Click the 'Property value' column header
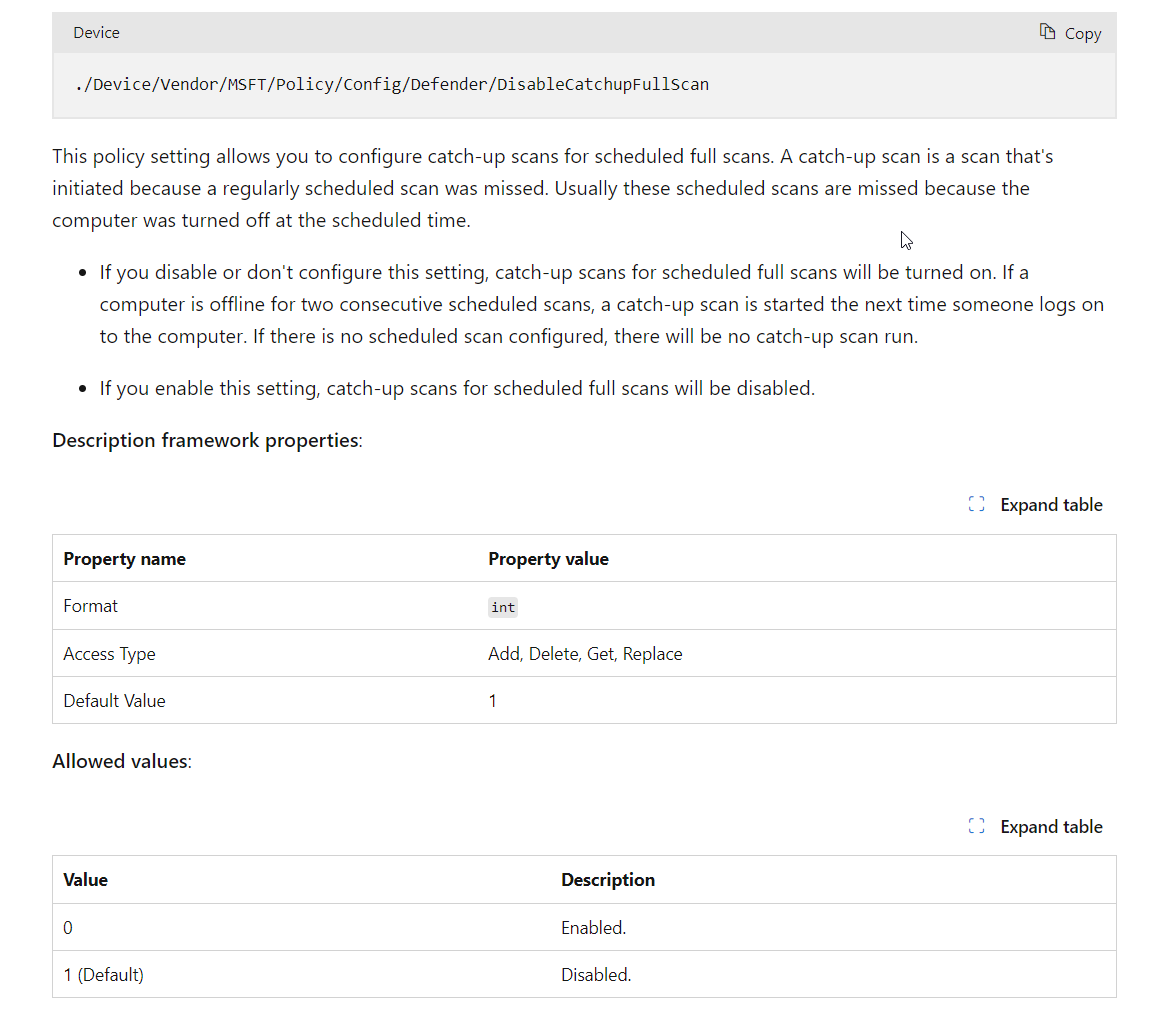Image resolution: width=1169 pixels, height=1011 pixels. click(549, 559)
